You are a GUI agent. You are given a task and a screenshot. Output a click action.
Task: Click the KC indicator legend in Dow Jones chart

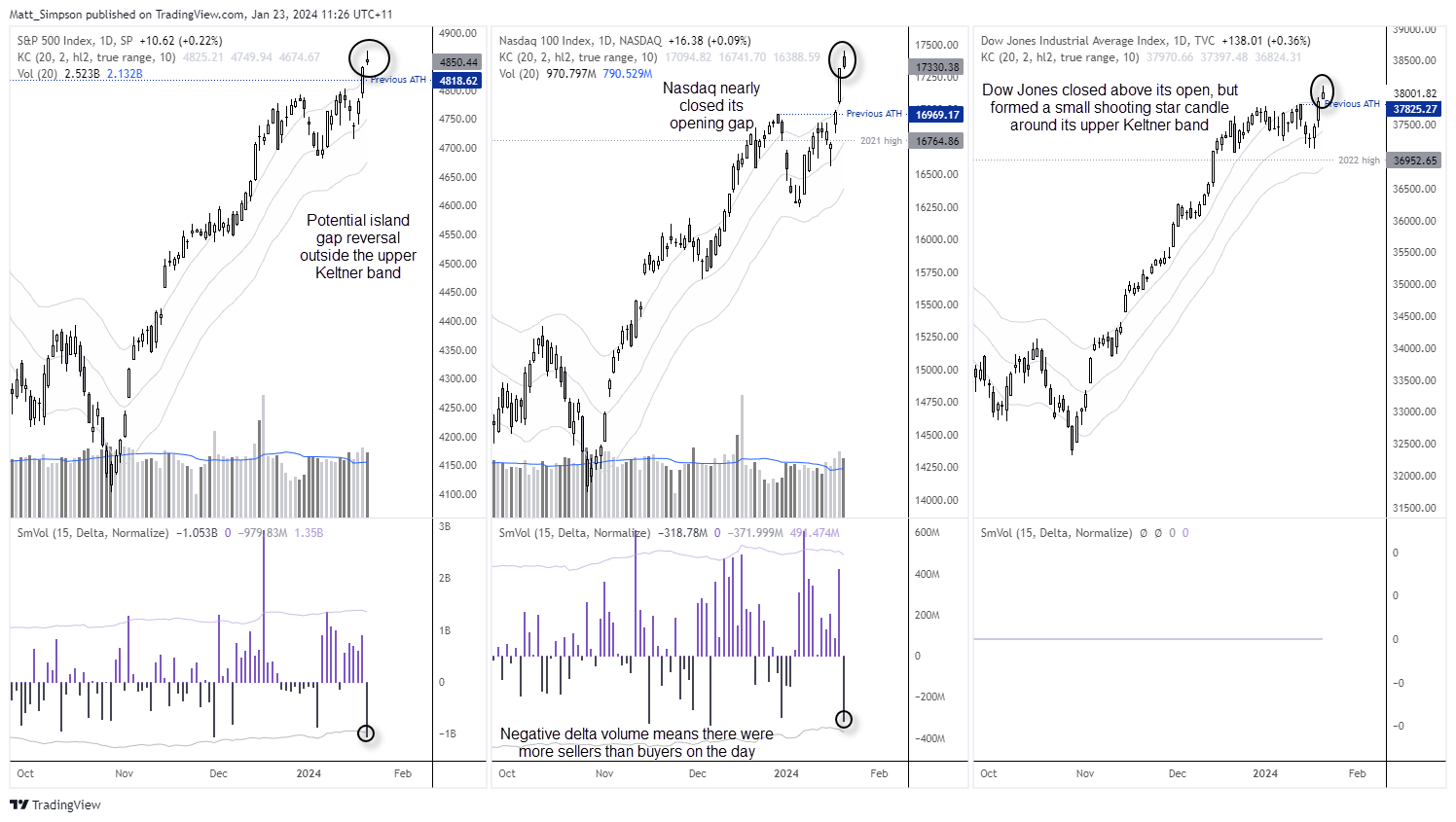coord(1141,57)
